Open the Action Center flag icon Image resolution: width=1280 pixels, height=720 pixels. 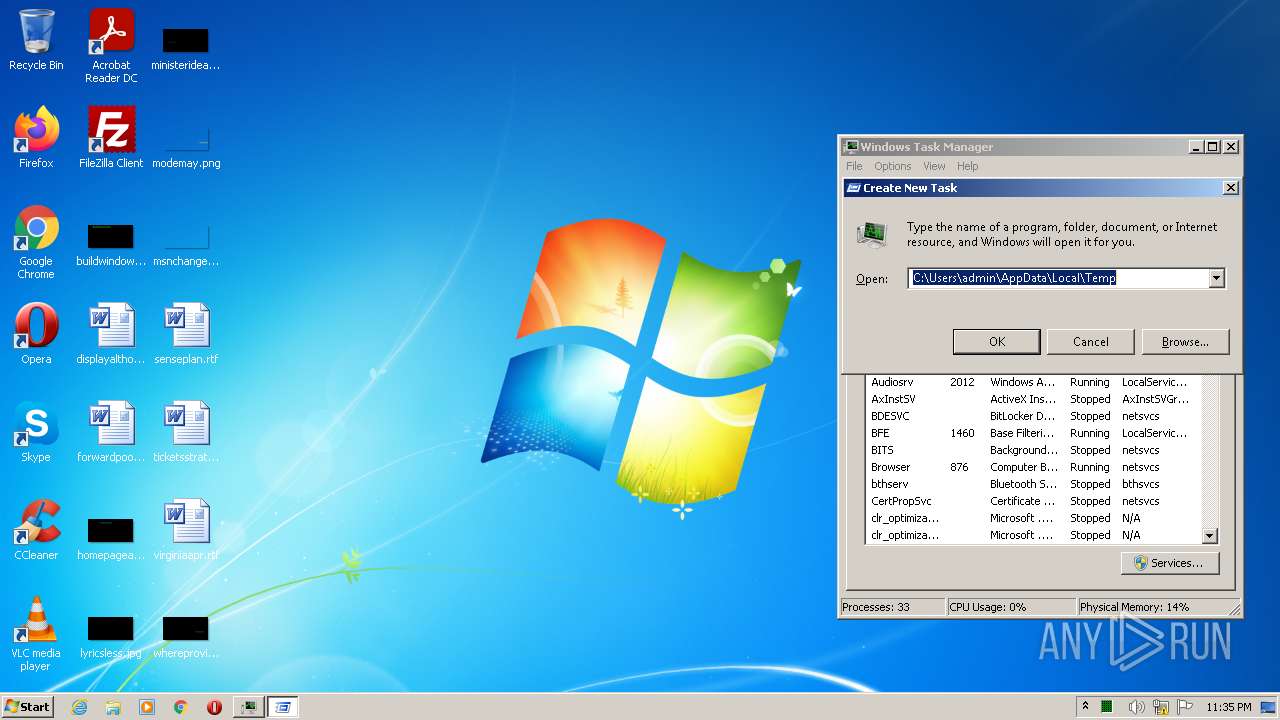pos(1185,707)
